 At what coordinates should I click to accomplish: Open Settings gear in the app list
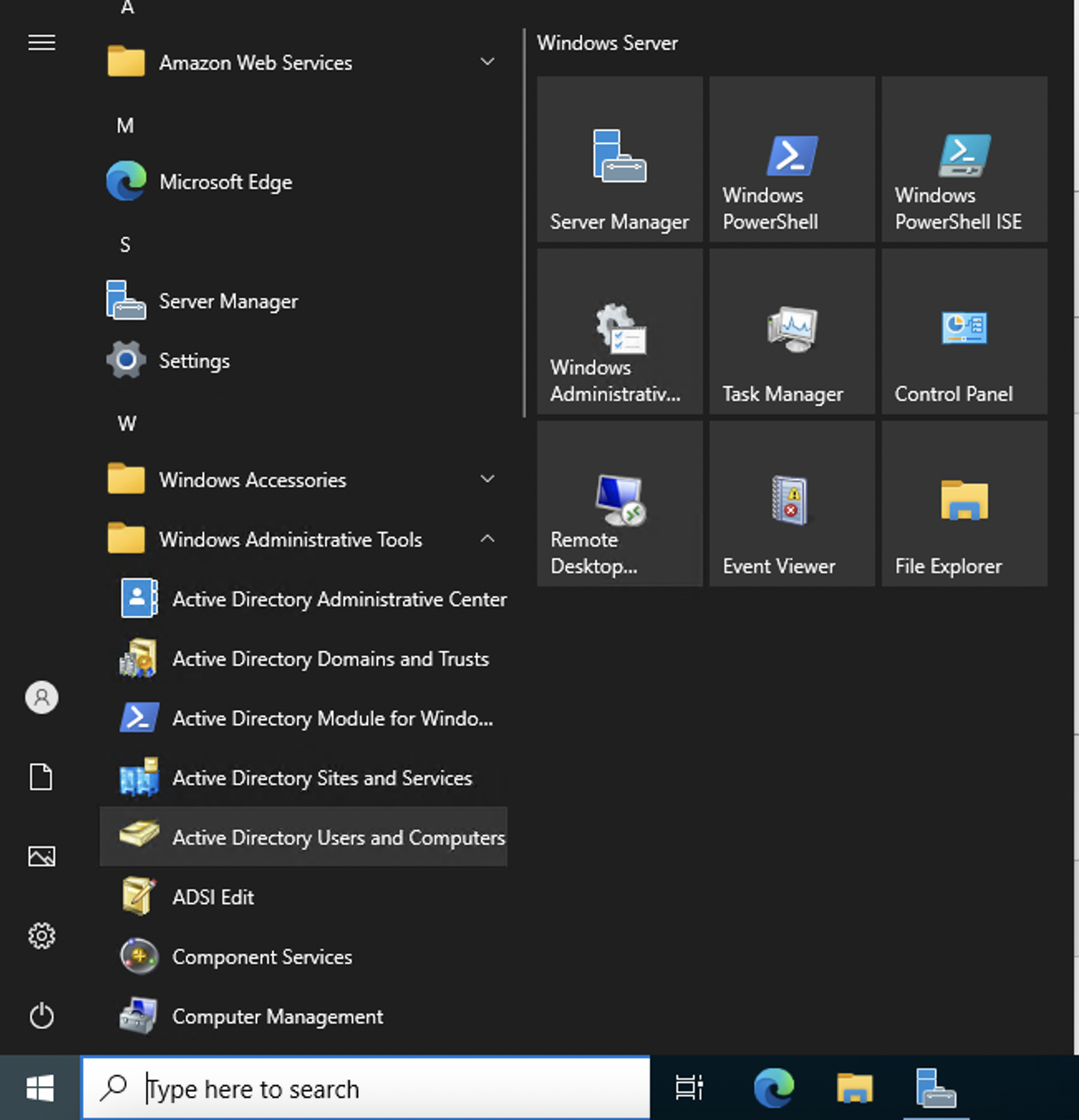pyautogui.click(x=303, y=360)
